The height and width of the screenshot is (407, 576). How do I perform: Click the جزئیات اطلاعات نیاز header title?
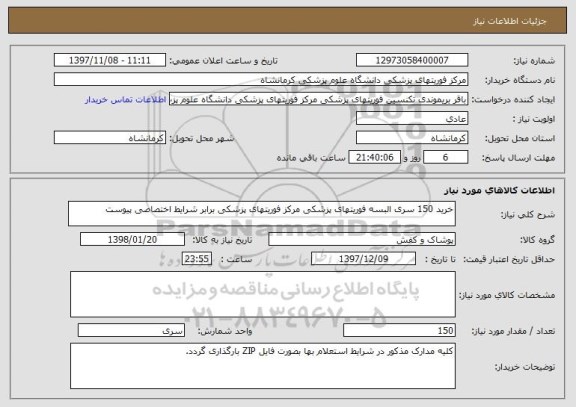coord(510,21)
